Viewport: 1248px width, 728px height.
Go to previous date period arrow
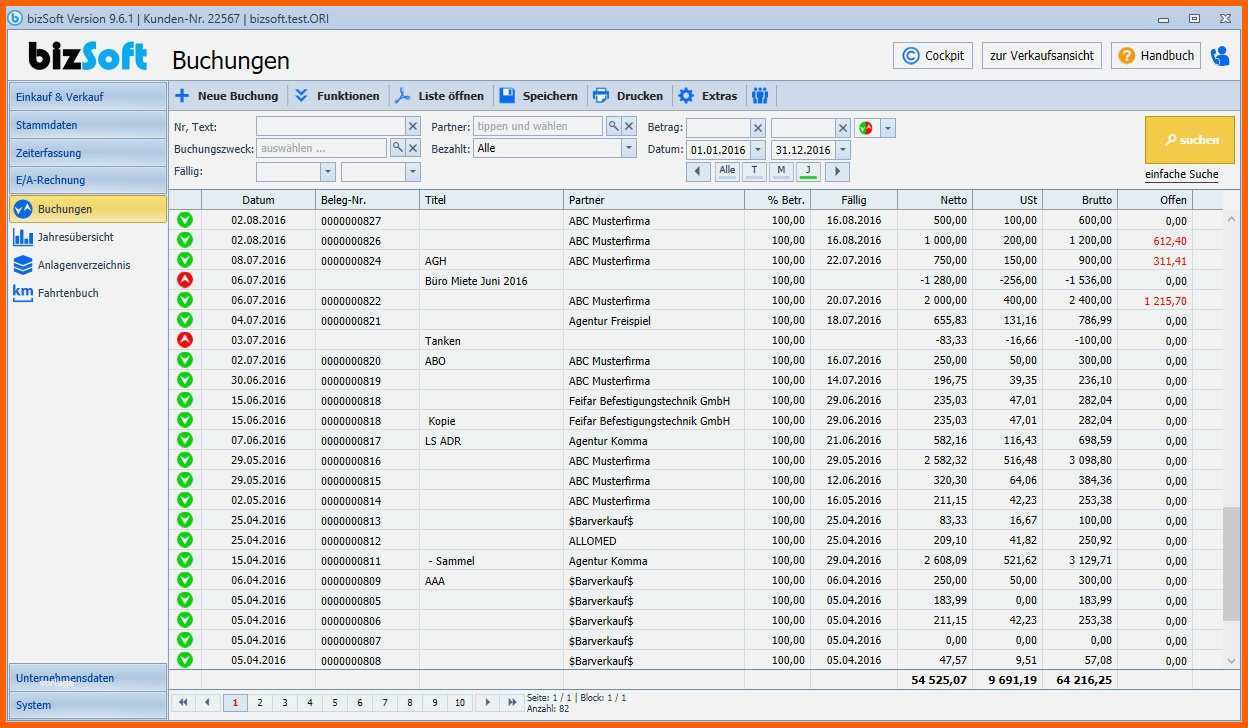[x=699, y=172]
